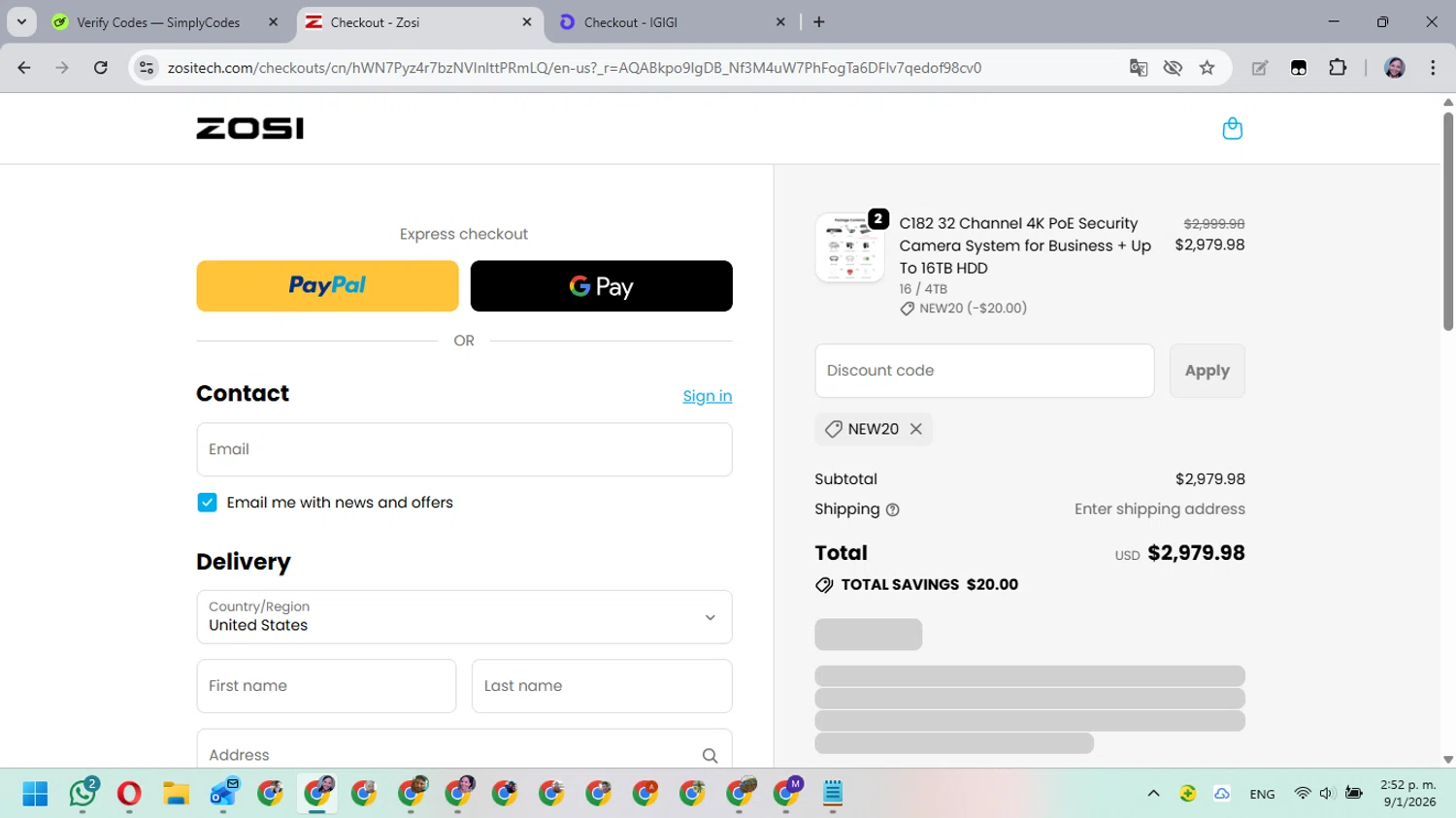1456x818 pixels.
Task: Click the battery status tray icon
Action: click(1354, 794)
